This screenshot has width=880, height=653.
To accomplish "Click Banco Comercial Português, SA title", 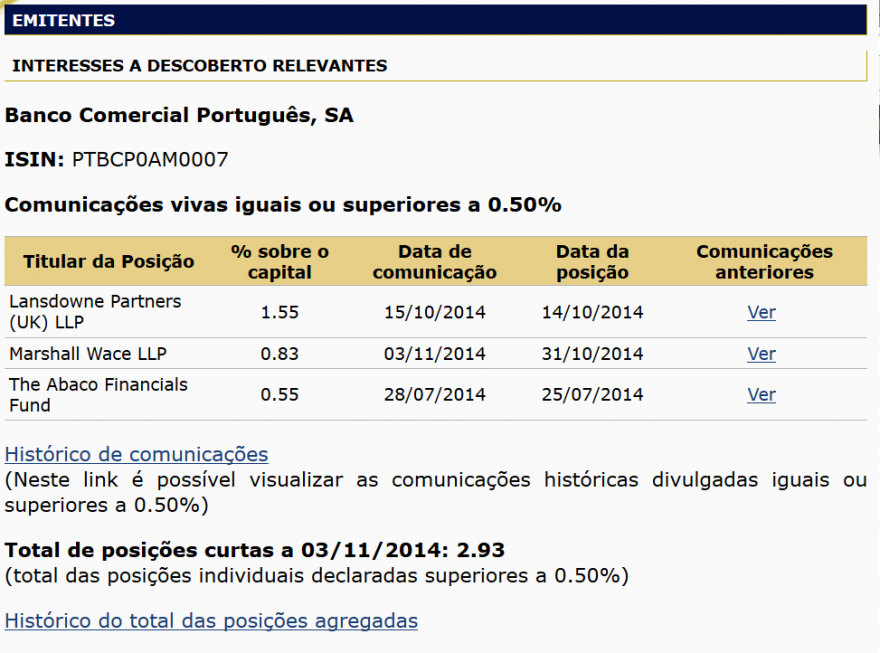I will 179,115.
